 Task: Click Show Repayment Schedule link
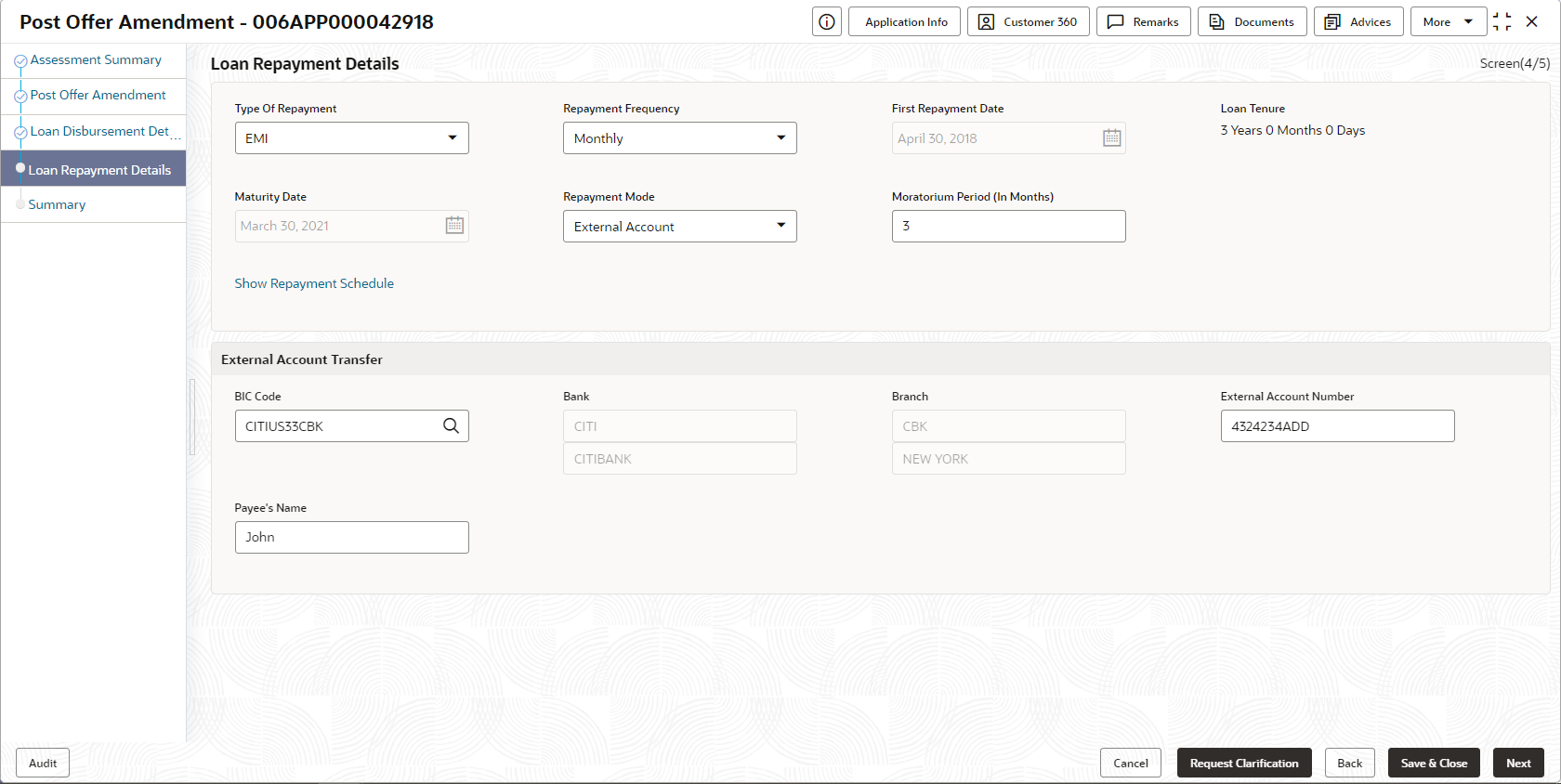click(314, 283)
